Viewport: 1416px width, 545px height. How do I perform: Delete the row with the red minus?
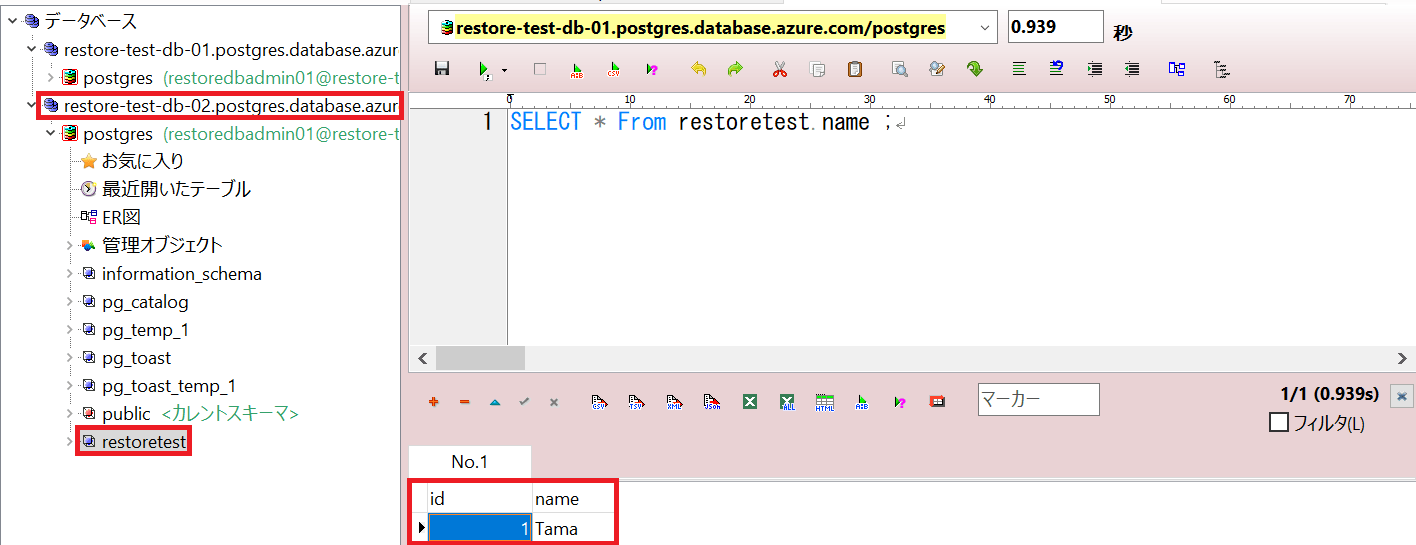click(464, 401)
